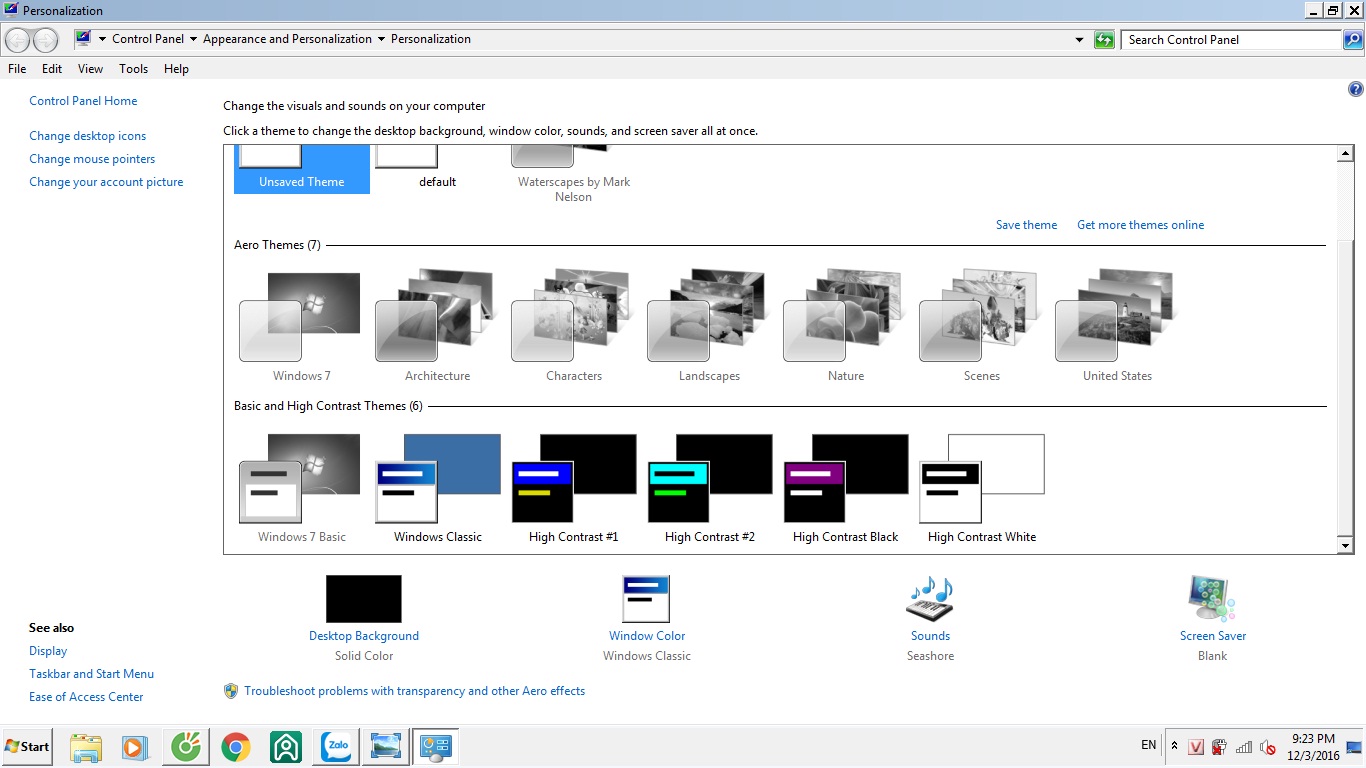Expand dropdown arrow after Control Panel breadcrumb
The height and width of the screenshot is (768, 1366).
click(x=193, y=40)
